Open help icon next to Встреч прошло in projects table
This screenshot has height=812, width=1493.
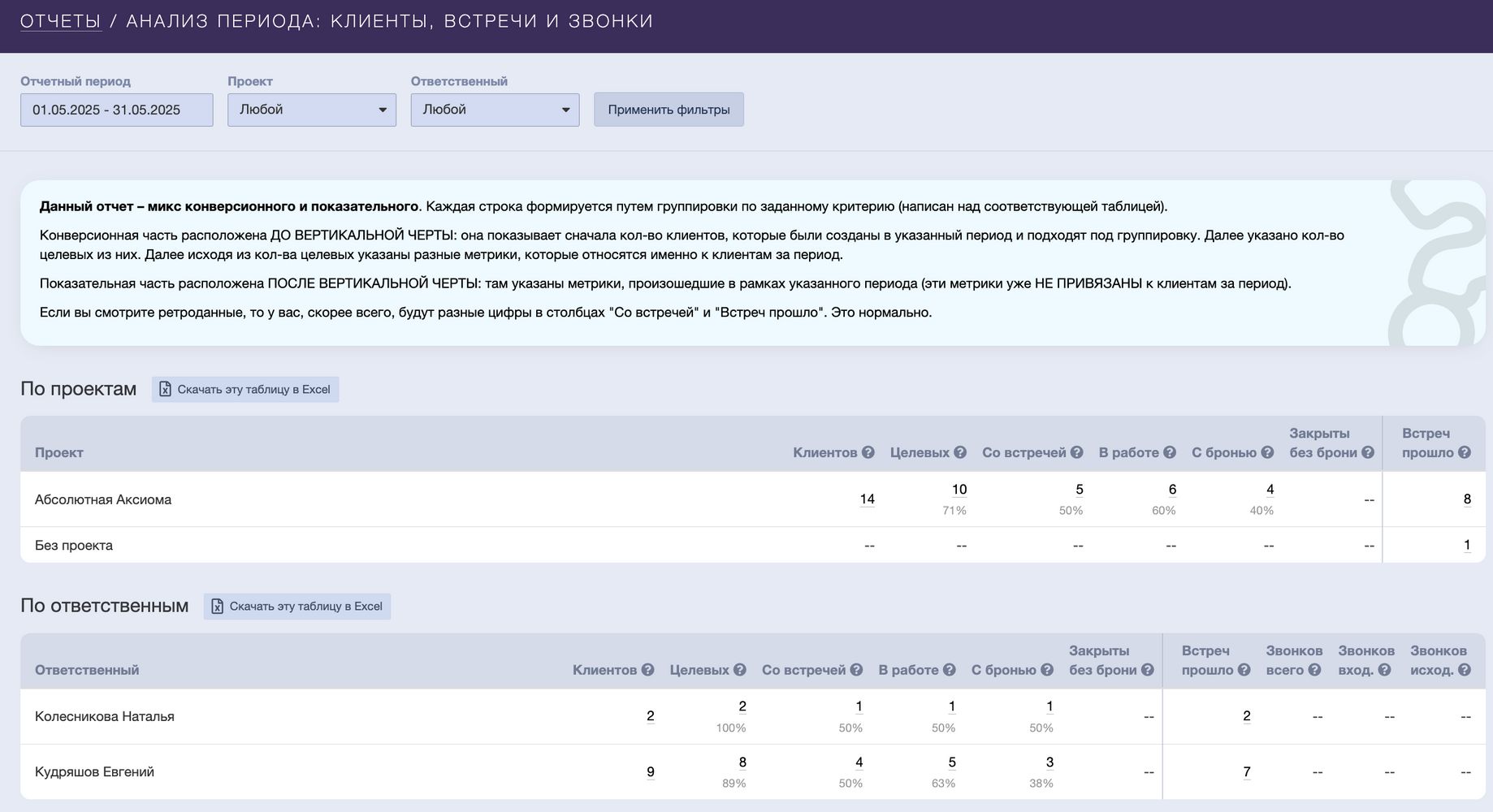click(x=1465, y=452)
